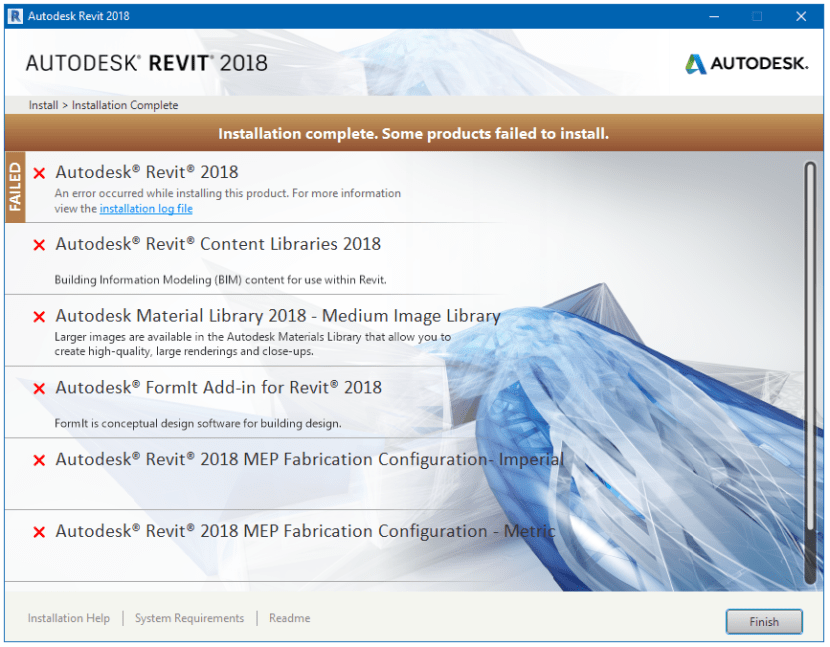View System Requirements
Image resolution: width=830 pixels, height=647 pixels.
point(189,618)
